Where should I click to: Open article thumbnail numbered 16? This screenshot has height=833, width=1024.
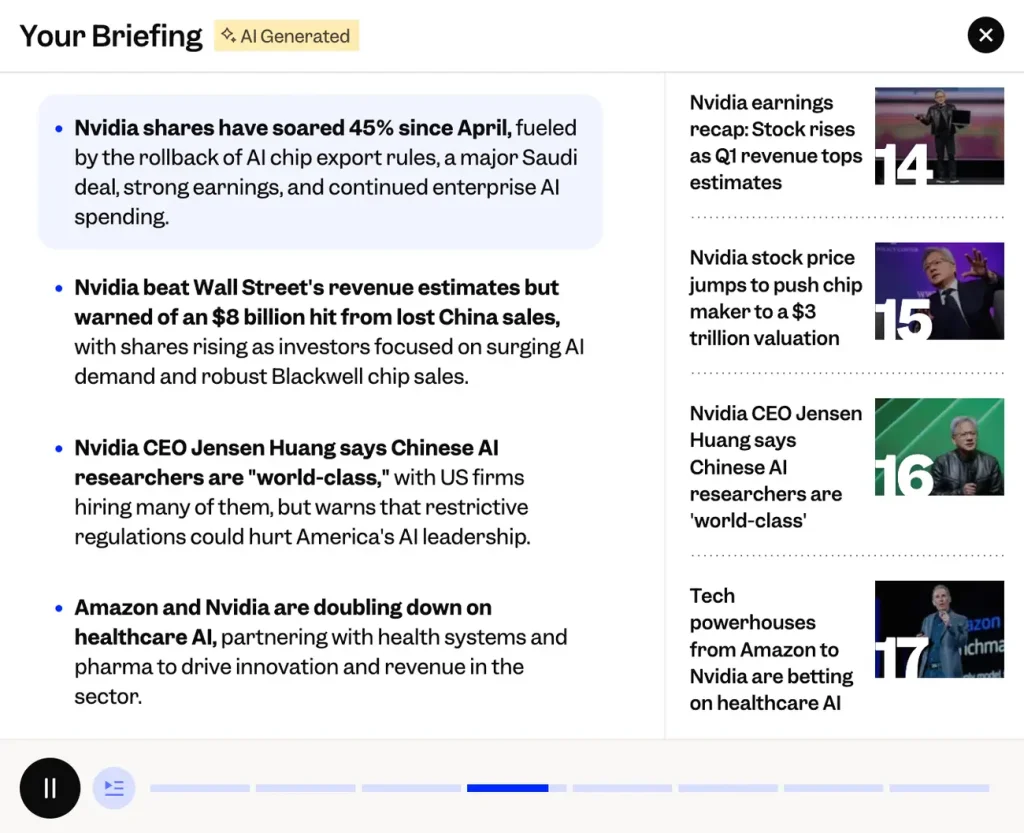[939, 446]
